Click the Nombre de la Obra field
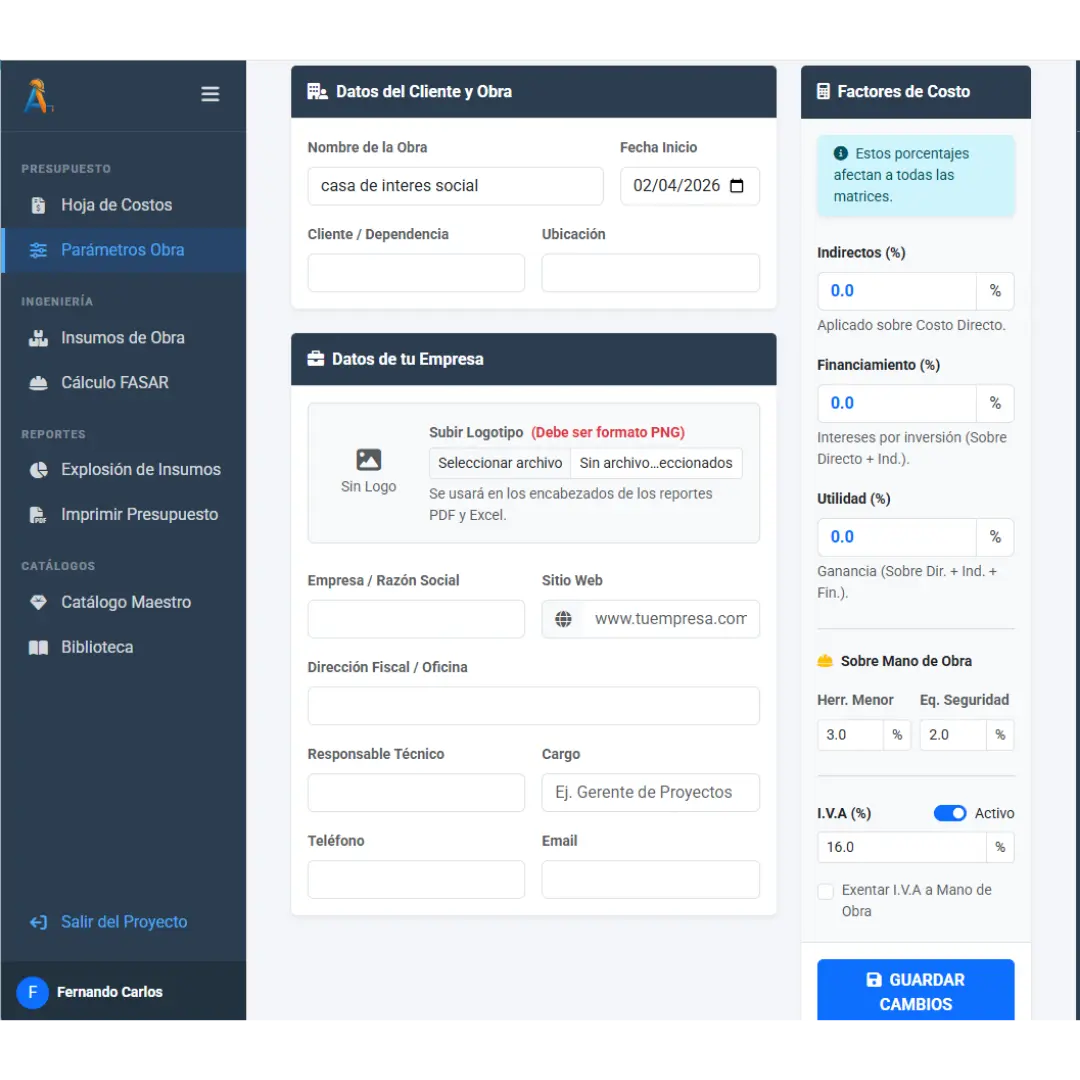The width and height of the screenshot is (1080, 1080). (x=455, y=186)
